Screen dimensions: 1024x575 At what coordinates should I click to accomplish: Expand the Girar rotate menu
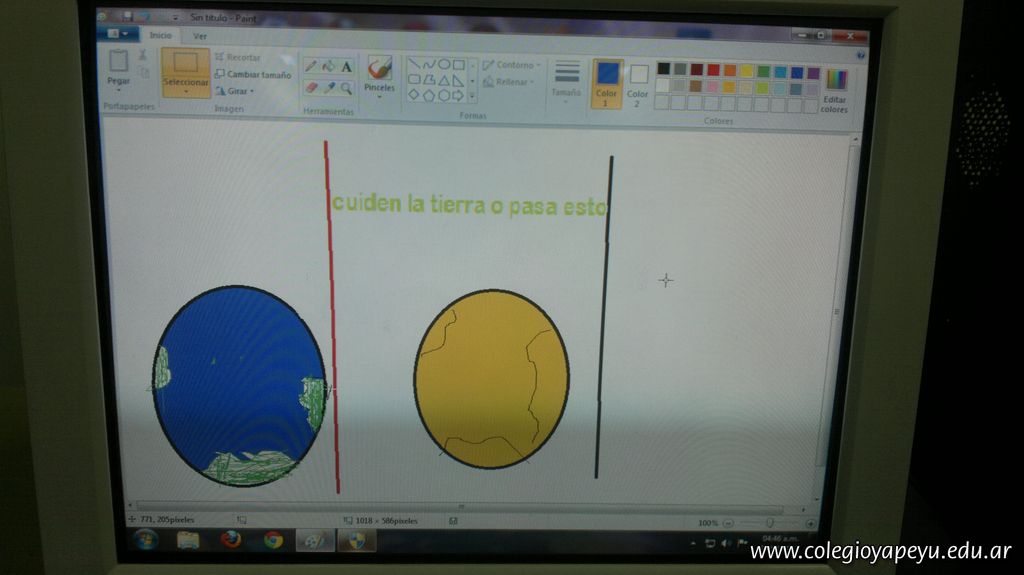(237, 91)
